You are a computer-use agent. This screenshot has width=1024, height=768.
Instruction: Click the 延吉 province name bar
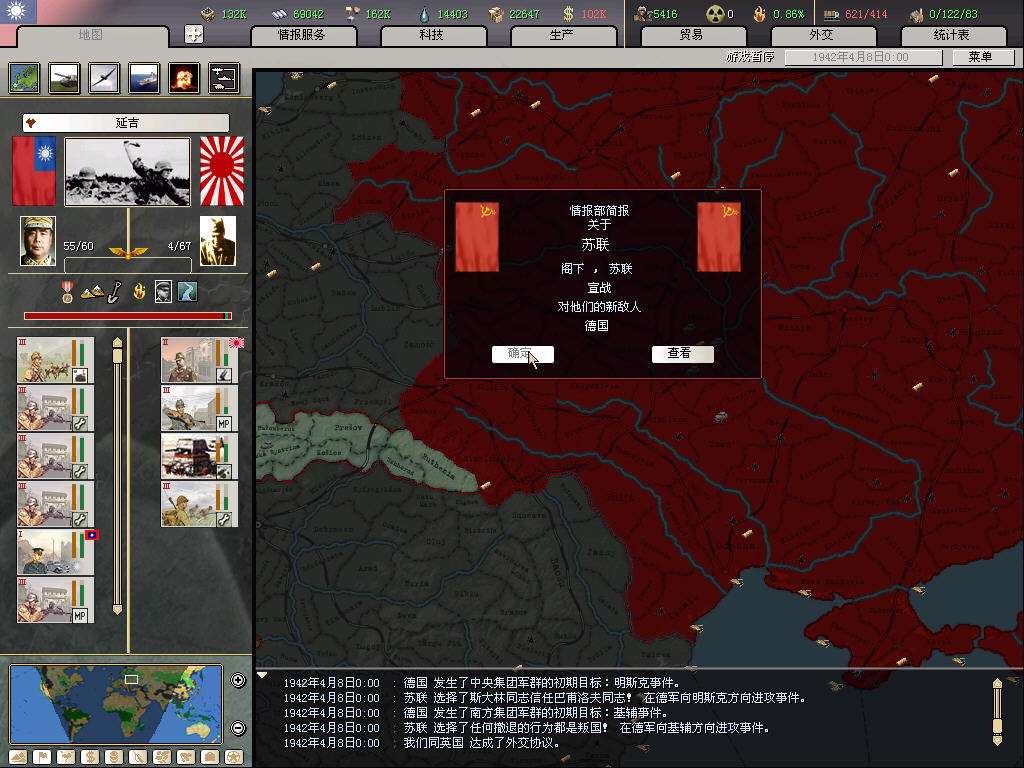[126, 123]
